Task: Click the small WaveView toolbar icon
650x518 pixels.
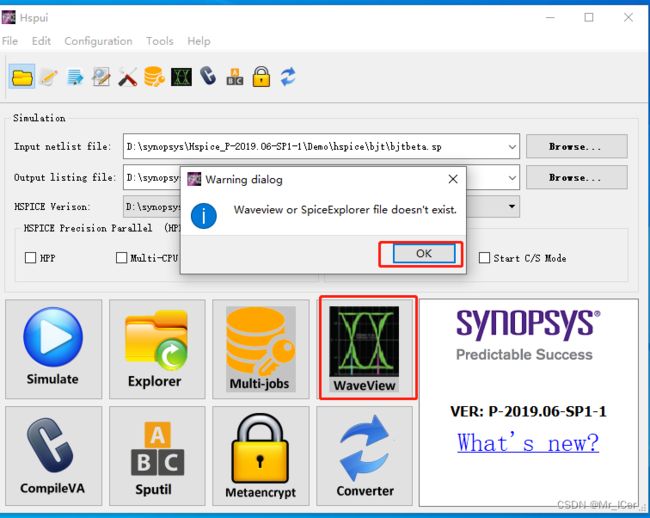Action: pos(181,77)
